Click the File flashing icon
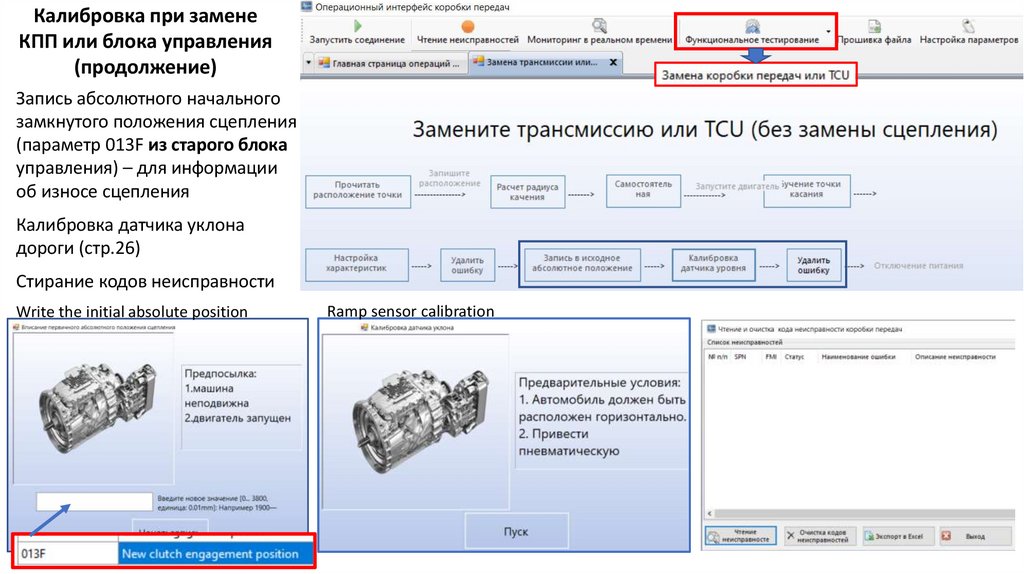Screen dimensions: 1024x574 click(x=874, y=26)
